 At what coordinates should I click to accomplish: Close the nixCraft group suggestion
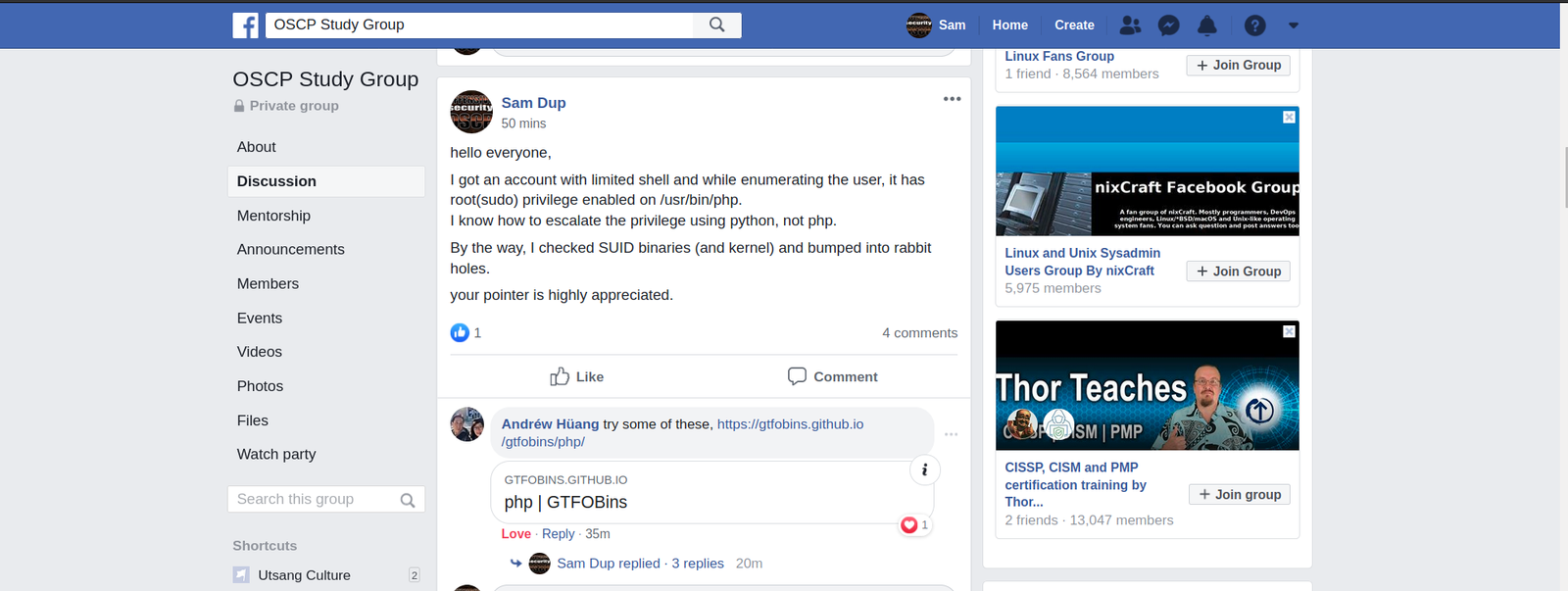pyautogui.click(x=1289, y=117)
